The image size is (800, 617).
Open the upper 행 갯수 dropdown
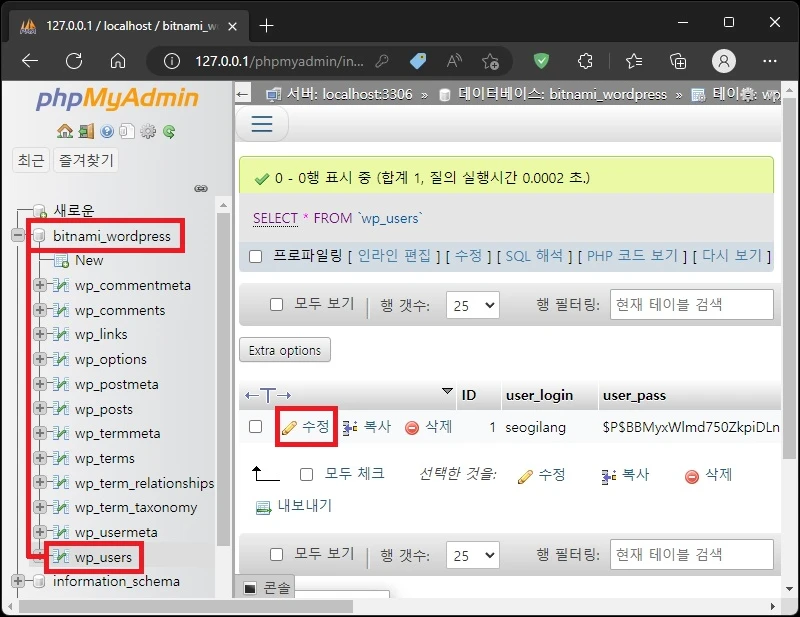click(472, 305)
